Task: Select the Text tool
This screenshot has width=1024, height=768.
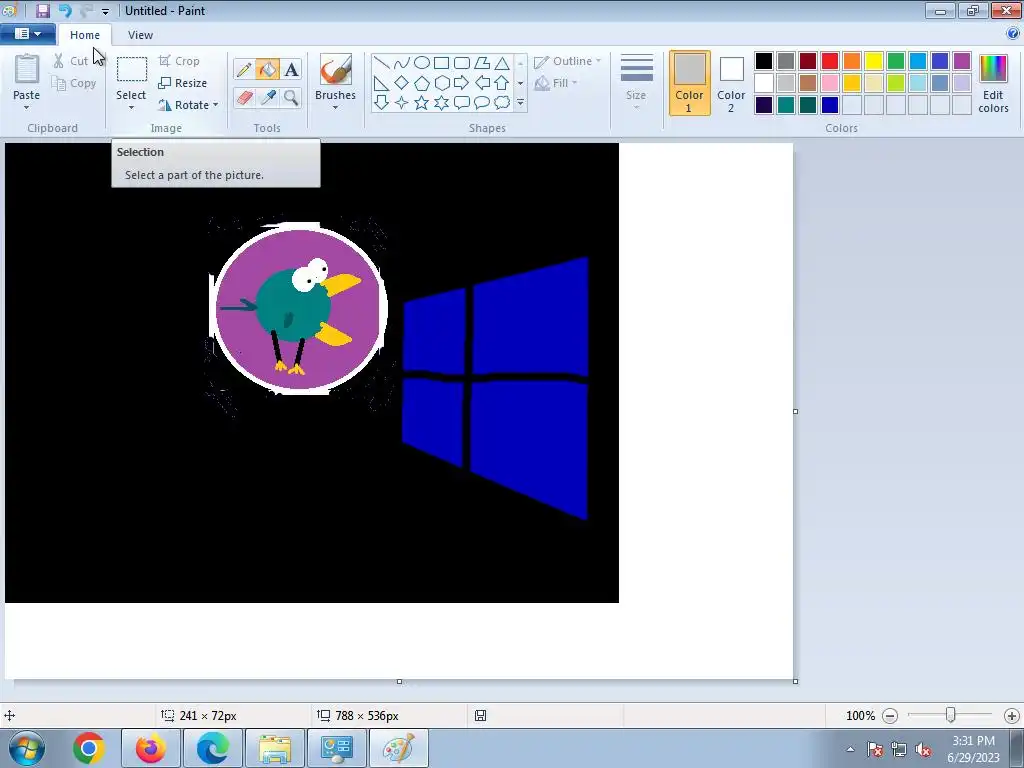Action: point(291,69)
